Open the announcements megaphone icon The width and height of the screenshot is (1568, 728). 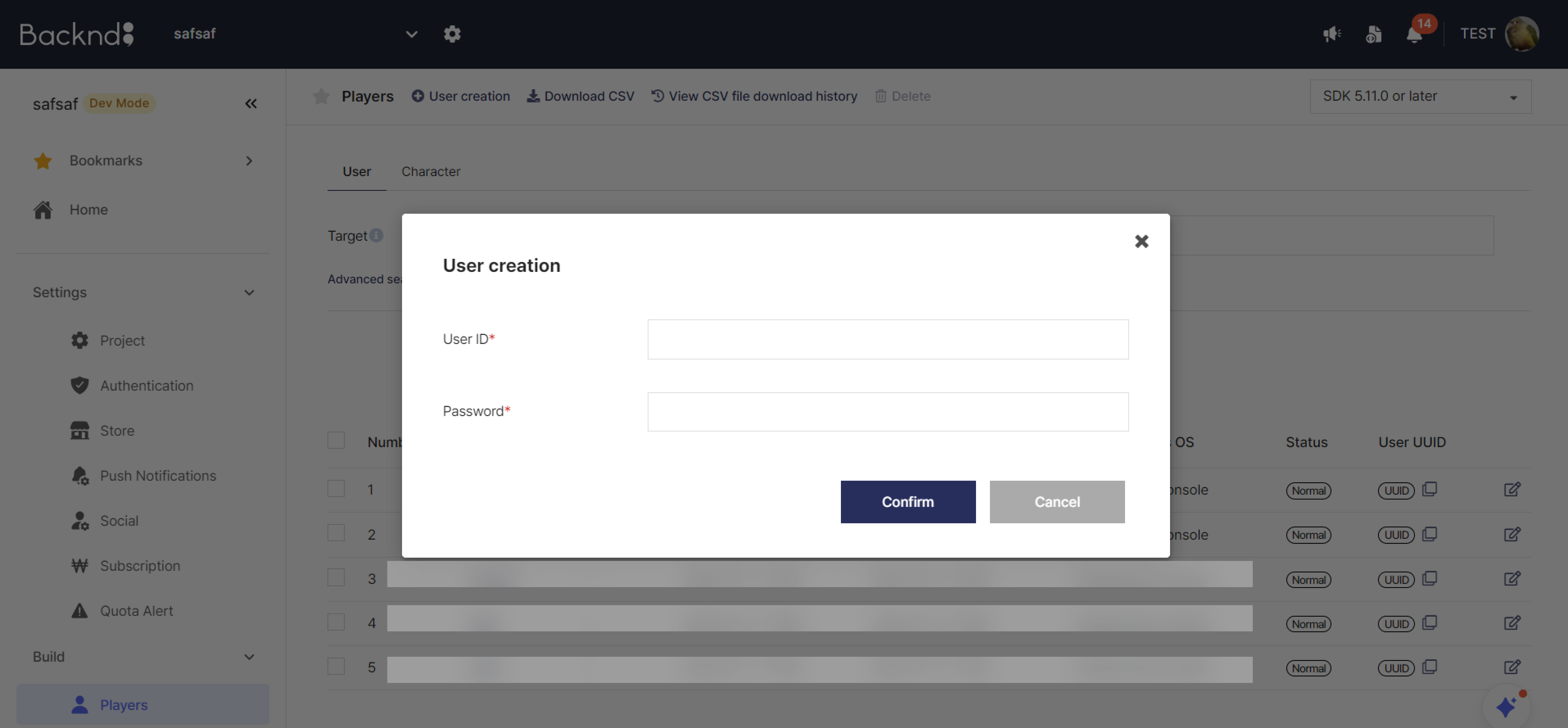(1332, 34)
